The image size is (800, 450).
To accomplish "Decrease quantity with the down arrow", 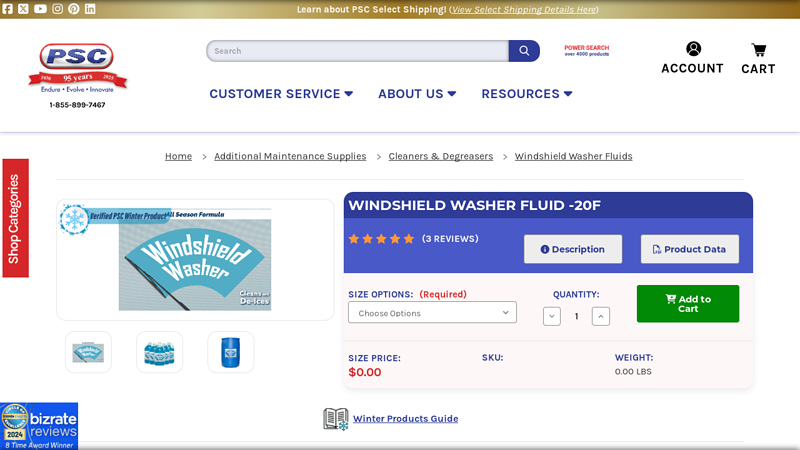I will coord(552,316).
